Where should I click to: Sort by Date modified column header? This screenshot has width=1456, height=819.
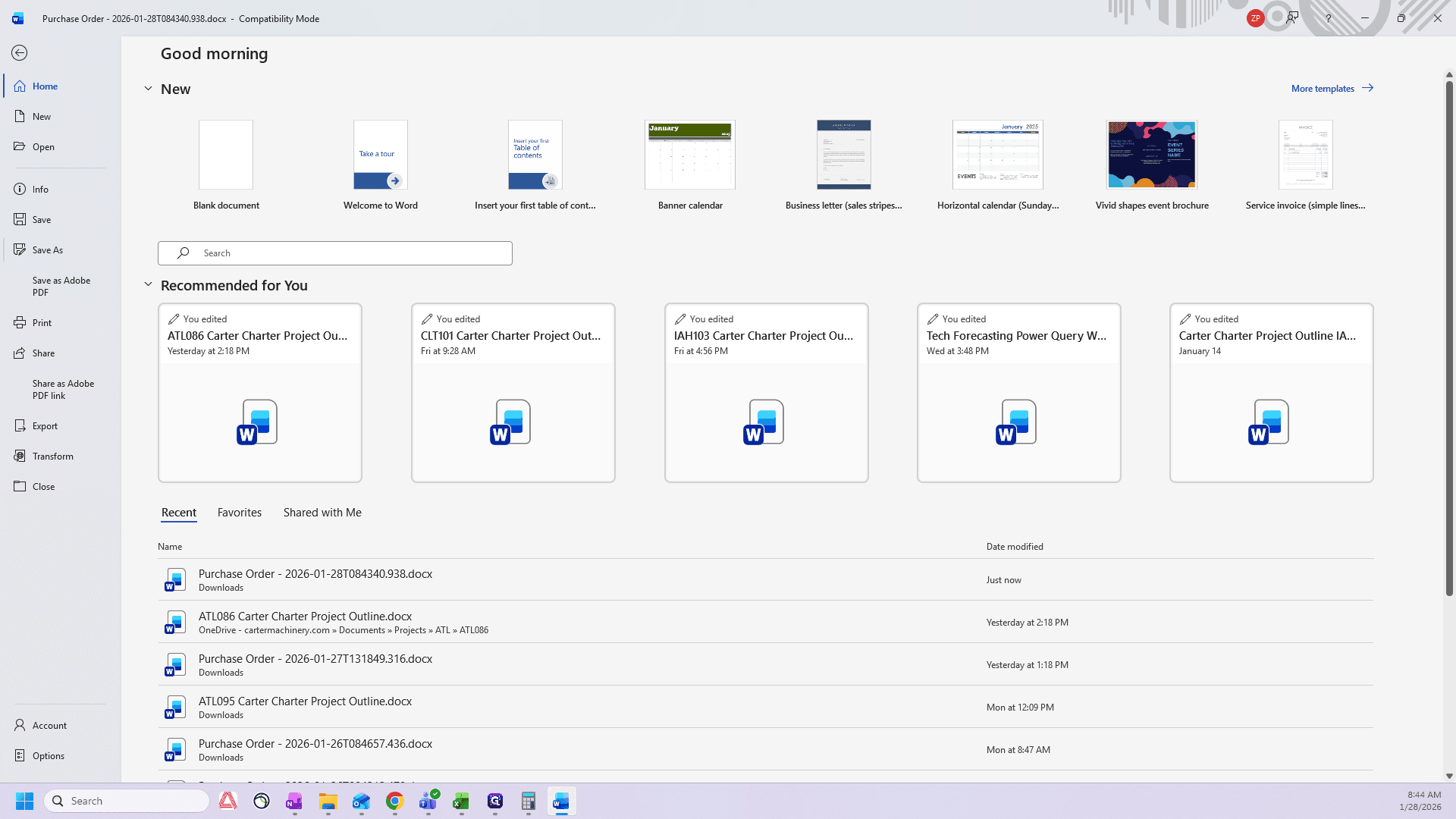pos(1015,547)
